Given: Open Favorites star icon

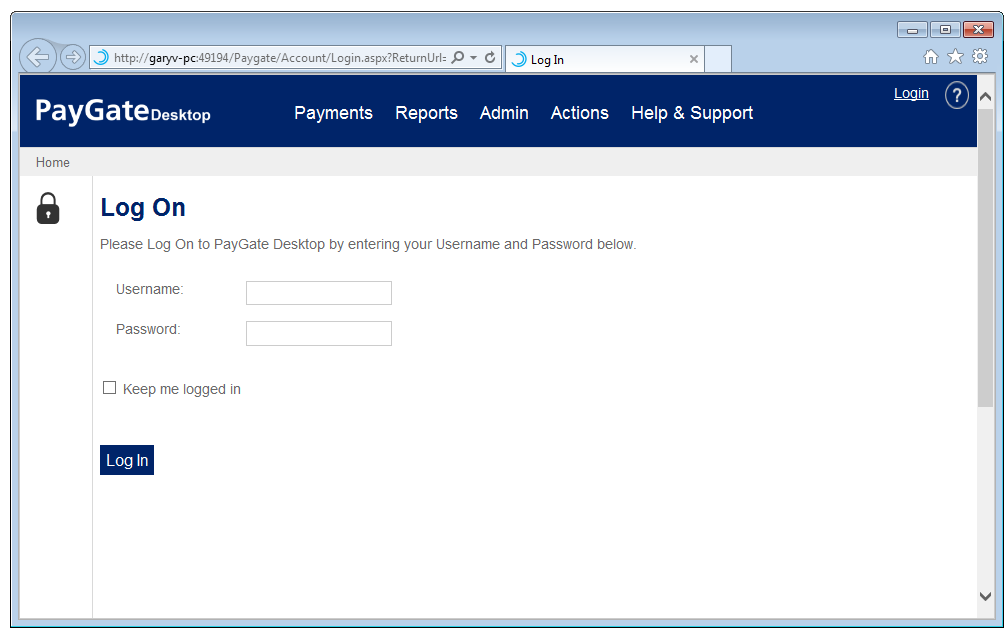Looking at the screenshot, I should 955,56.
